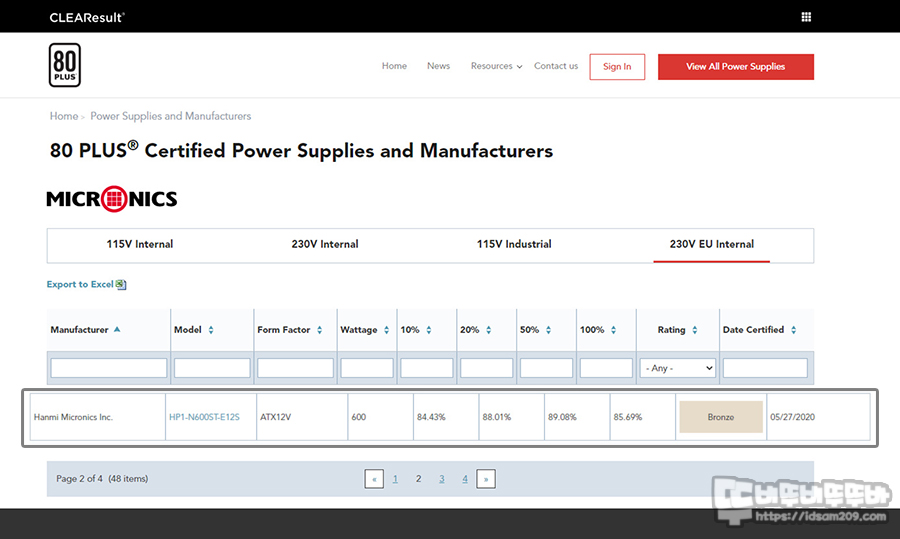Go to previous page arrow
Image resolution: width=900 pixels, height=539 pixels.
coord(374,479)
